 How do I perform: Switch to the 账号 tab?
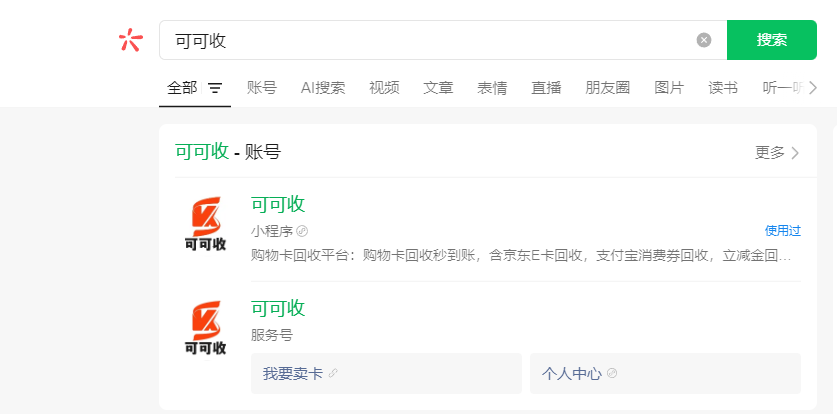(262, 88)
